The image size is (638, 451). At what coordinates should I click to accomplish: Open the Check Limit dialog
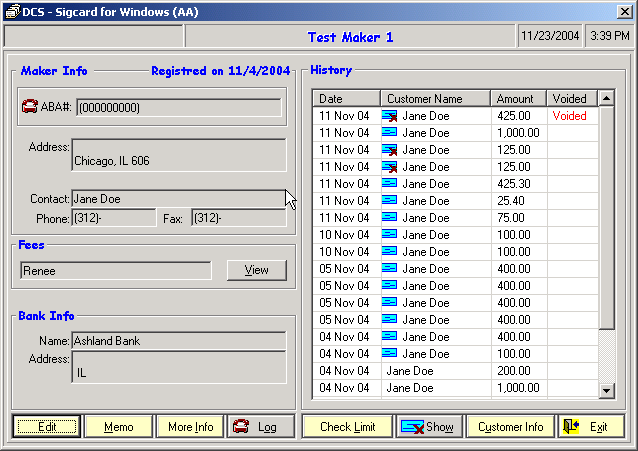pyautogui.click(x=347, y=427)
